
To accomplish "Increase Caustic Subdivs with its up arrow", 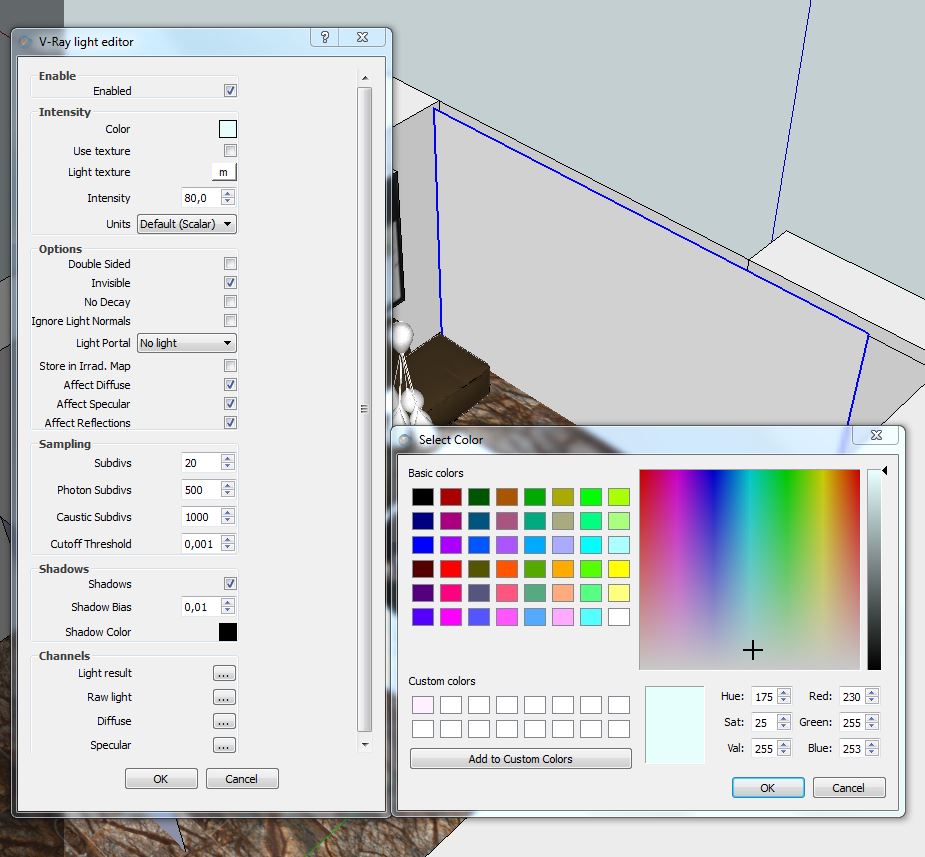I will click(228, 512).
